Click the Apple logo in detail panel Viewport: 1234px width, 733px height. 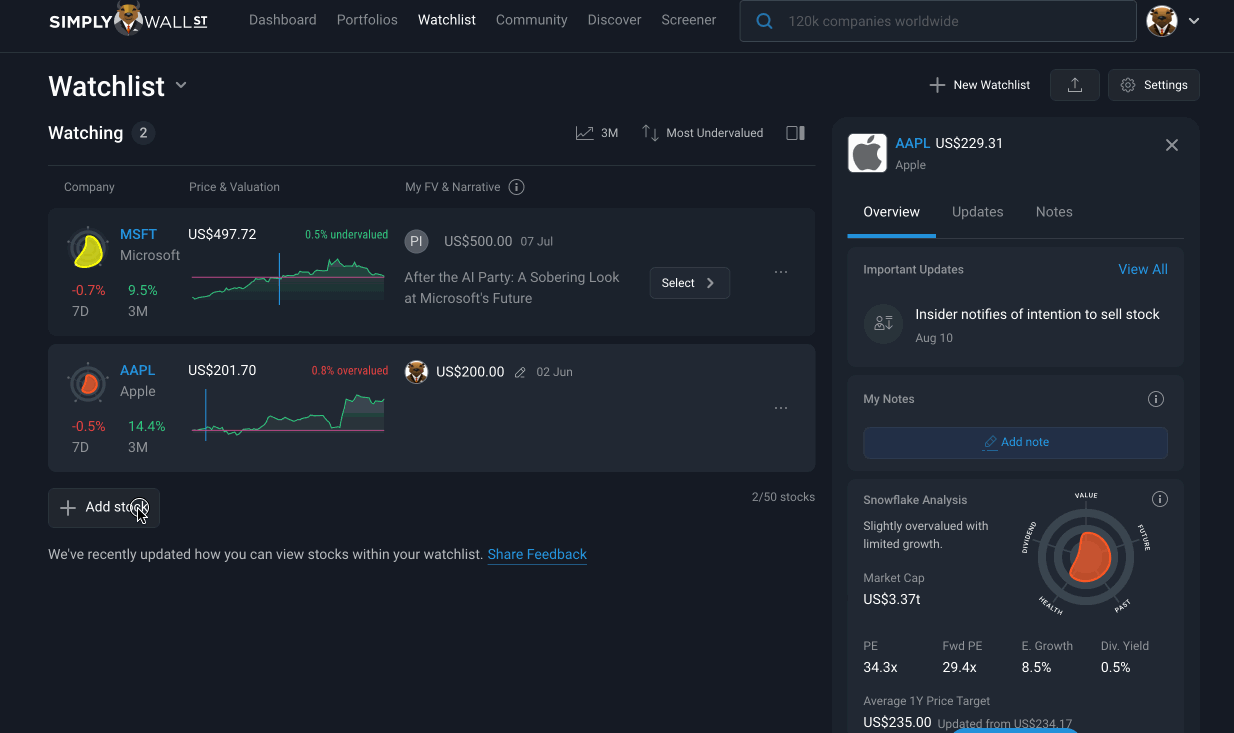tap(867, 153)
